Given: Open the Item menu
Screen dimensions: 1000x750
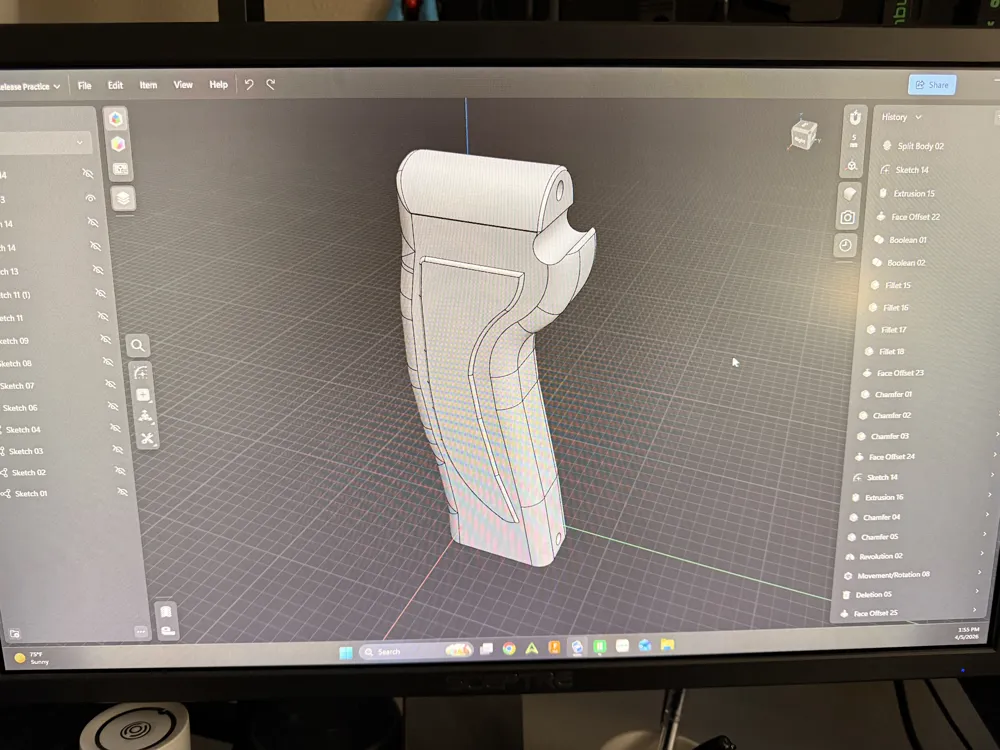Looking at the screenshot, I should click(148, 85).
